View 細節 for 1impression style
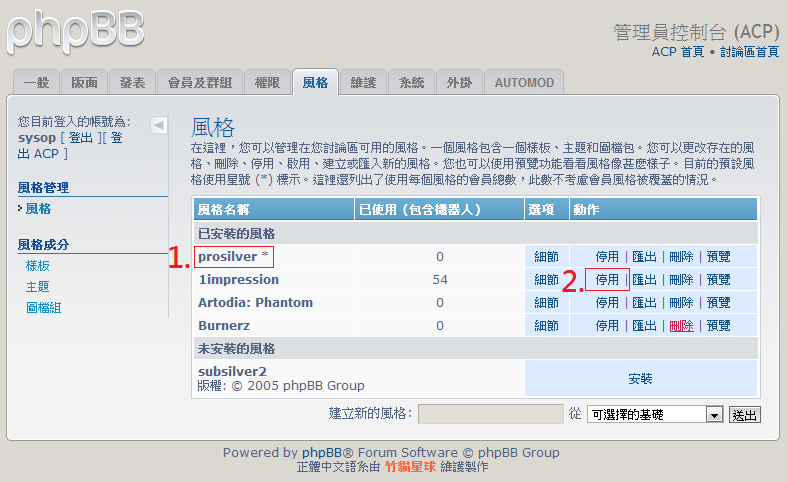This screenshot has height=482, width=788. point(547,280)
